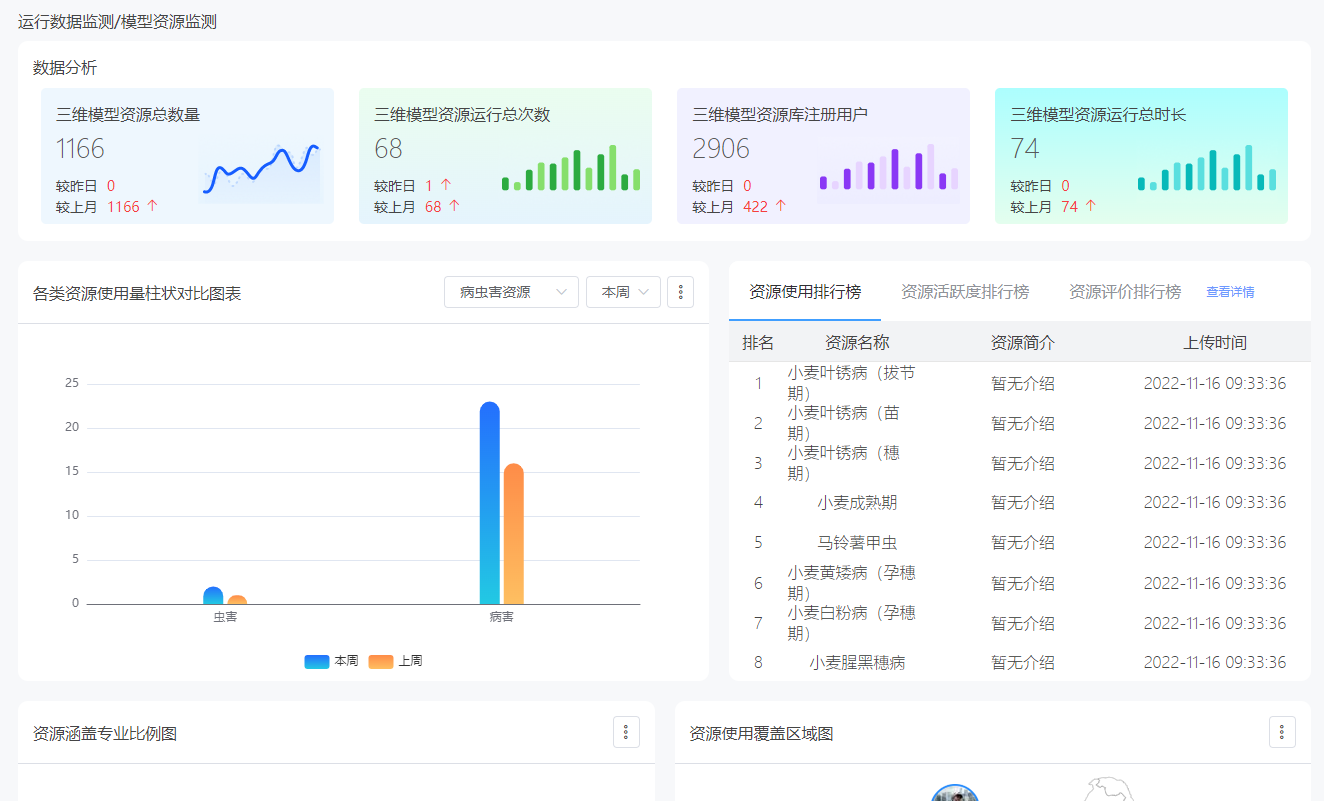Click the orange 上周 bar for 虫害

click(237, 600)
